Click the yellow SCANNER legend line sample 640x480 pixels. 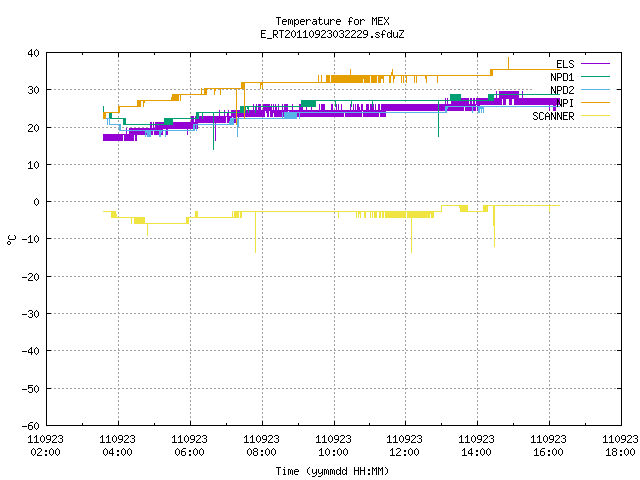click(x=595, y=116)
